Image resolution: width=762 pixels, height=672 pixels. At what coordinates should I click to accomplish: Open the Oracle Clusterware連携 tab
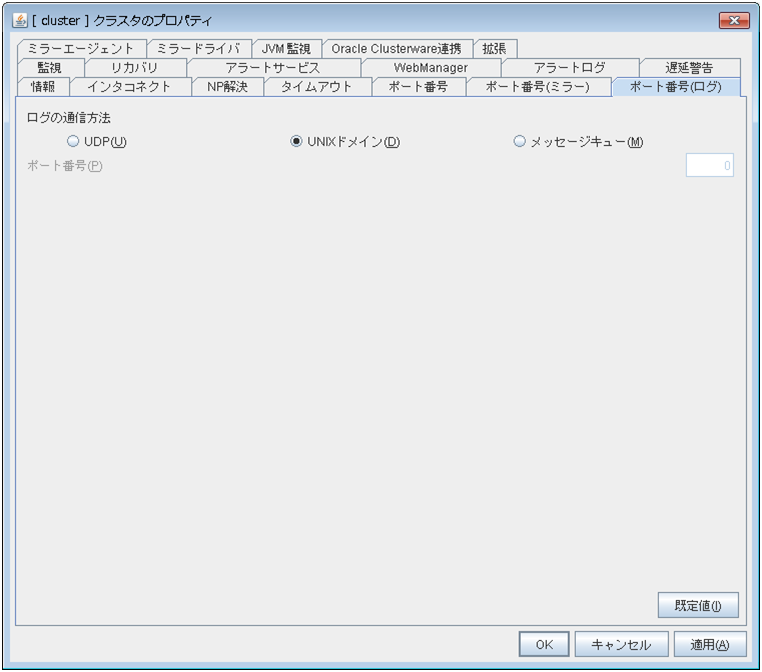click(x=397, y=49)
